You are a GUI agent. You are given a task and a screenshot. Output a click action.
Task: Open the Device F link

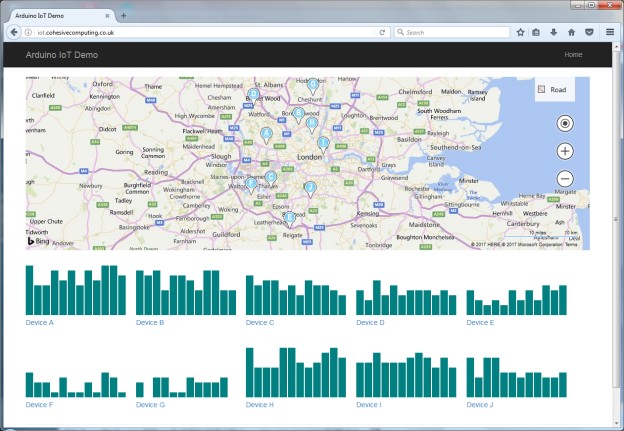pyautogui.click(x=39, y=405)
